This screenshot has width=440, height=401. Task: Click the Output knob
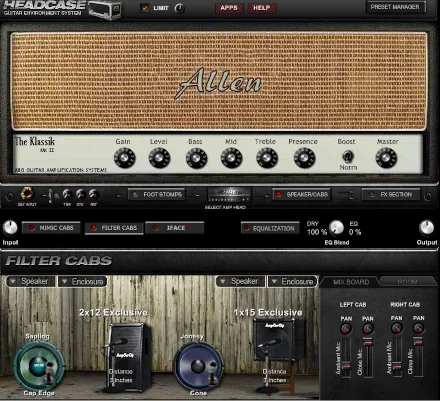(426, 228)
